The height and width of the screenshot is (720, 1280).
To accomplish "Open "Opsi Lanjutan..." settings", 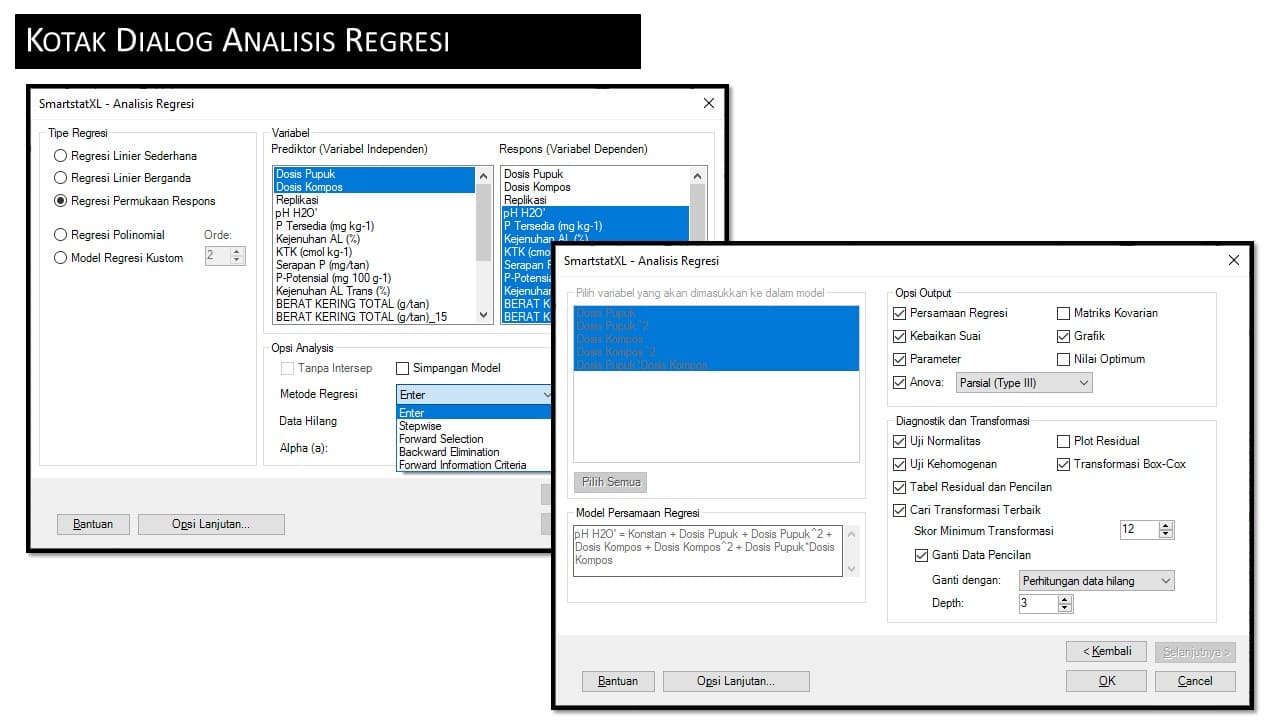I will [x=737, y=681].
